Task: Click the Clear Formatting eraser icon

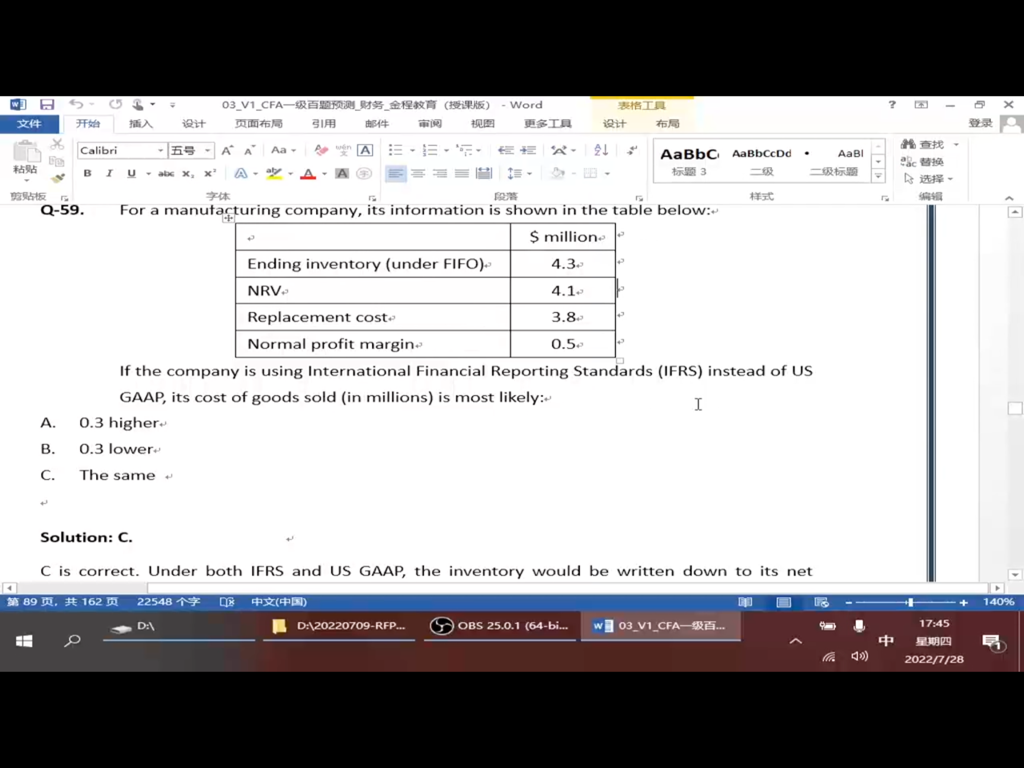Action: point(321,150)
